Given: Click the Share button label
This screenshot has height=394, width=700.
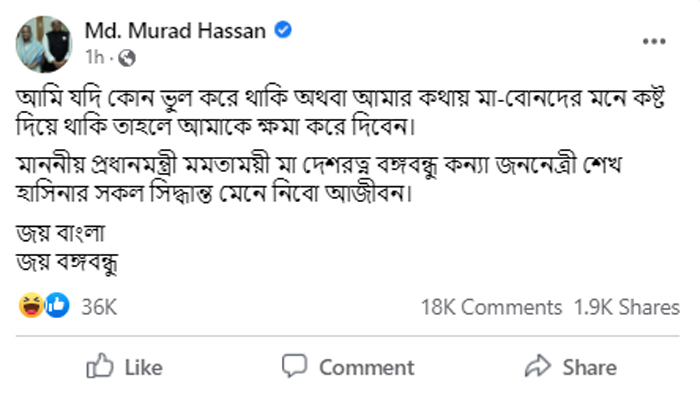Looking at the screenshot, I should pyautogui.click(x=589, y=368).
